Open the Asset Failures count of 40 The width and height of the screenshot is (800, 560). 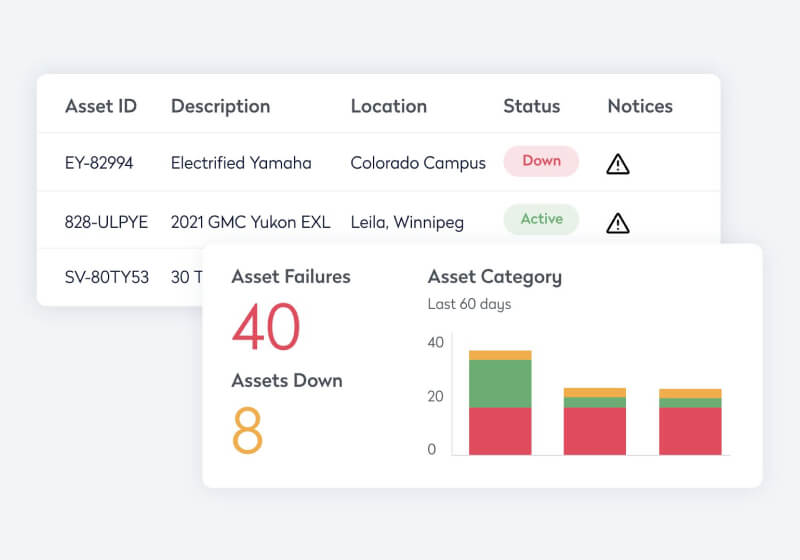(x=266, y=327)
